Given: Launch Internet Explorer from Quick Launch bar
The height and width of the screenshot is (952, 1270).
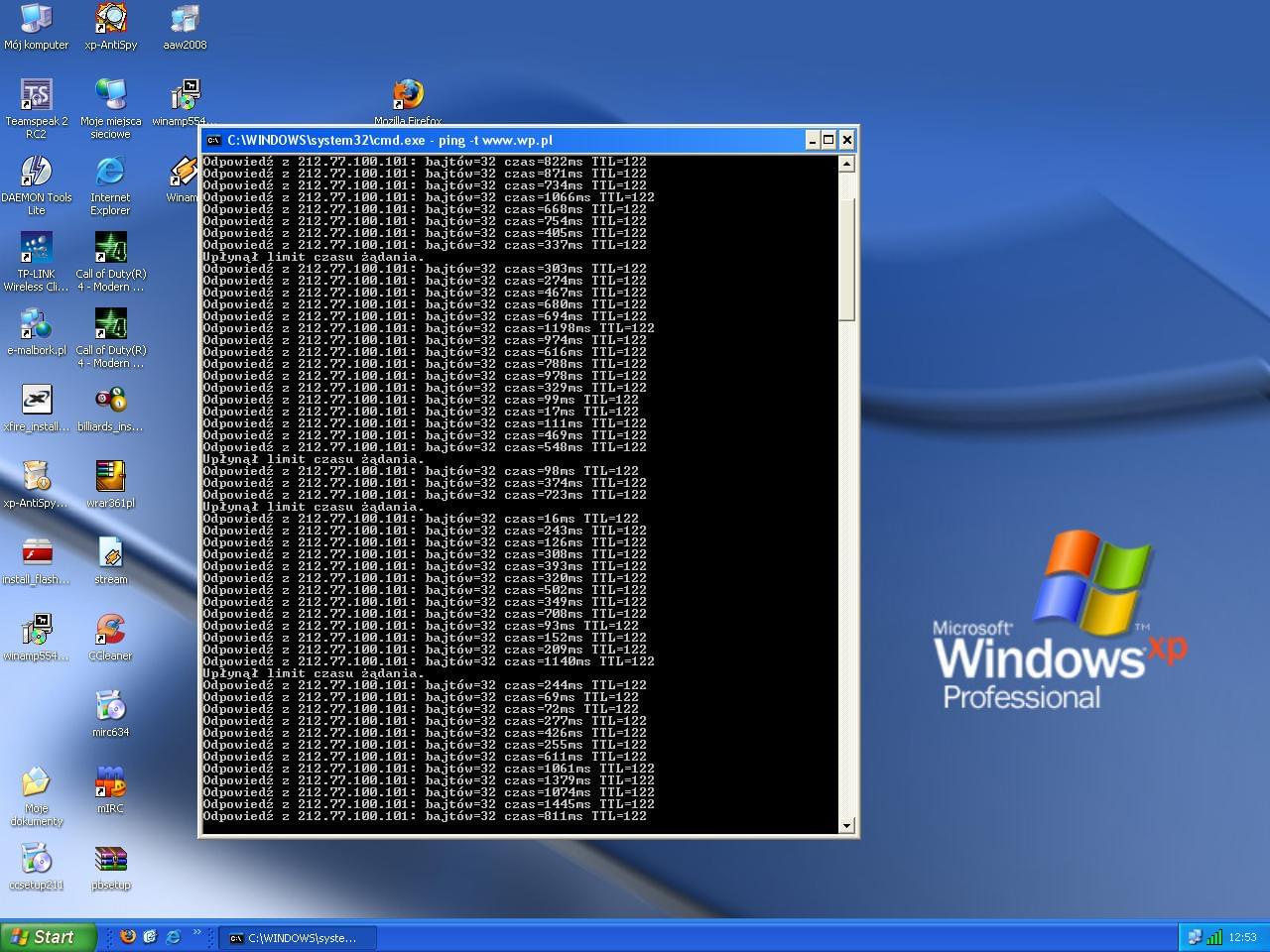Looking at the screenshot, I should pos(174,937).
